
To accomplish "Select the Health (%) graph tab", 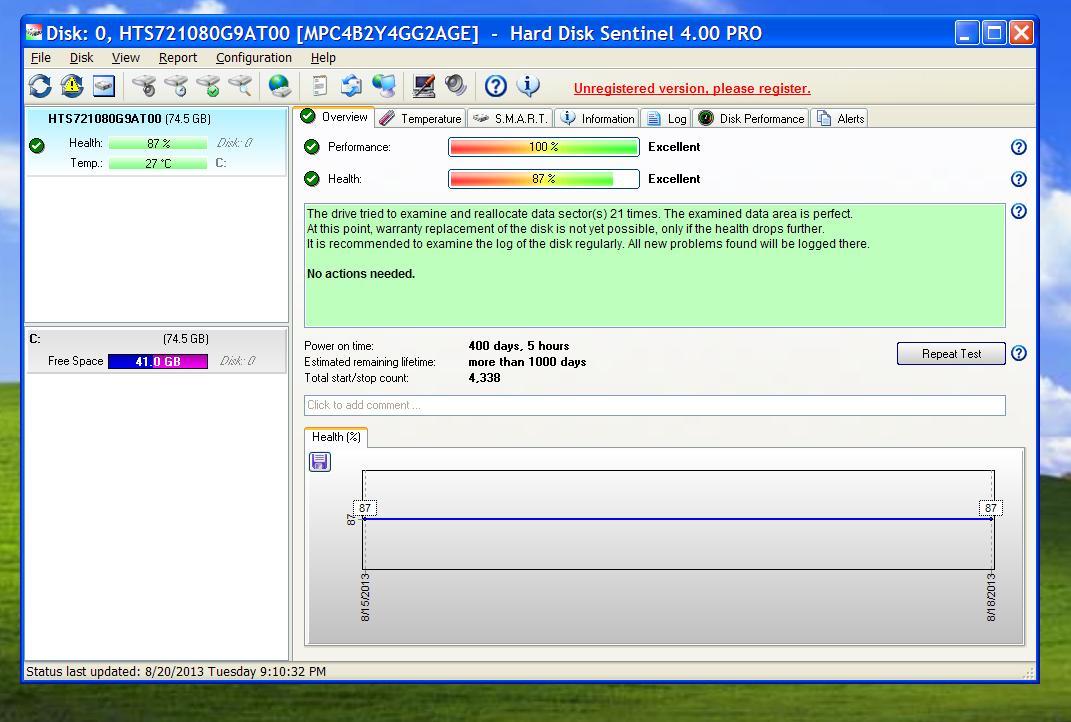I will [x=336, y=437].
